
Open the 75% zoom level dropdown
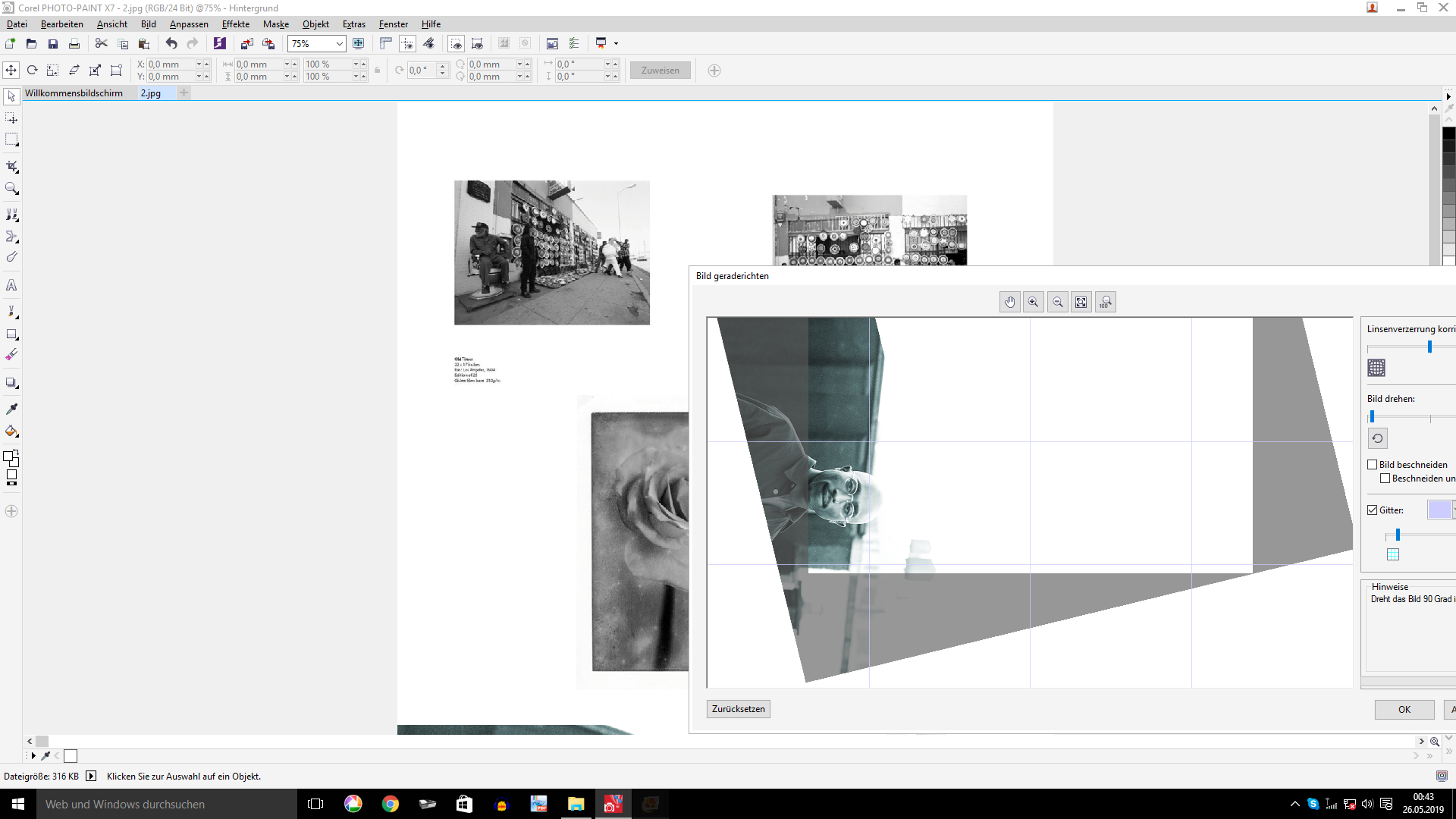tap(339, 44)
